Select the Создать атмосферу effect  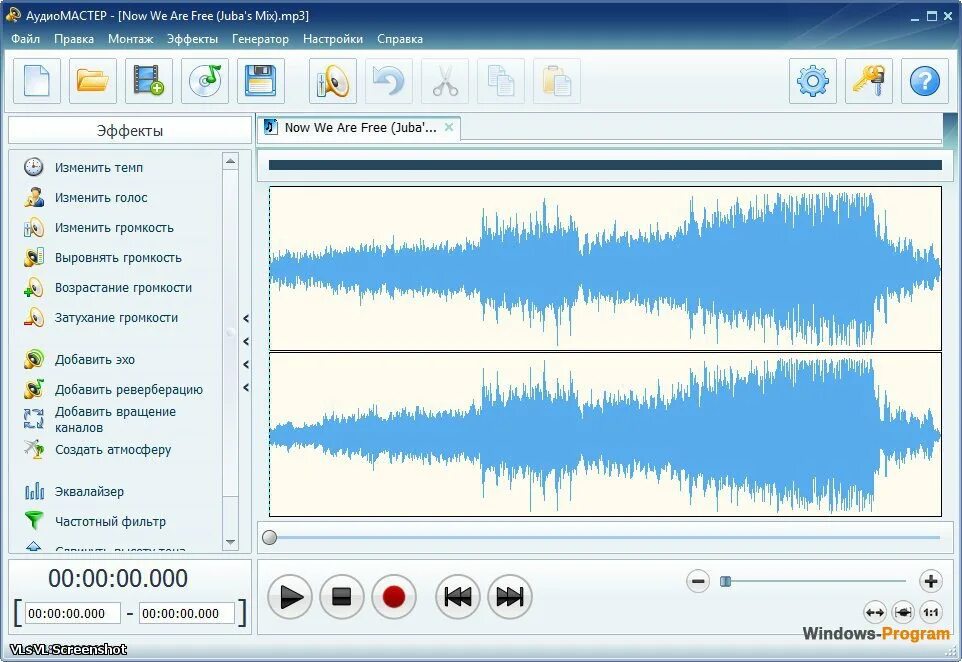tap(113, 450)
